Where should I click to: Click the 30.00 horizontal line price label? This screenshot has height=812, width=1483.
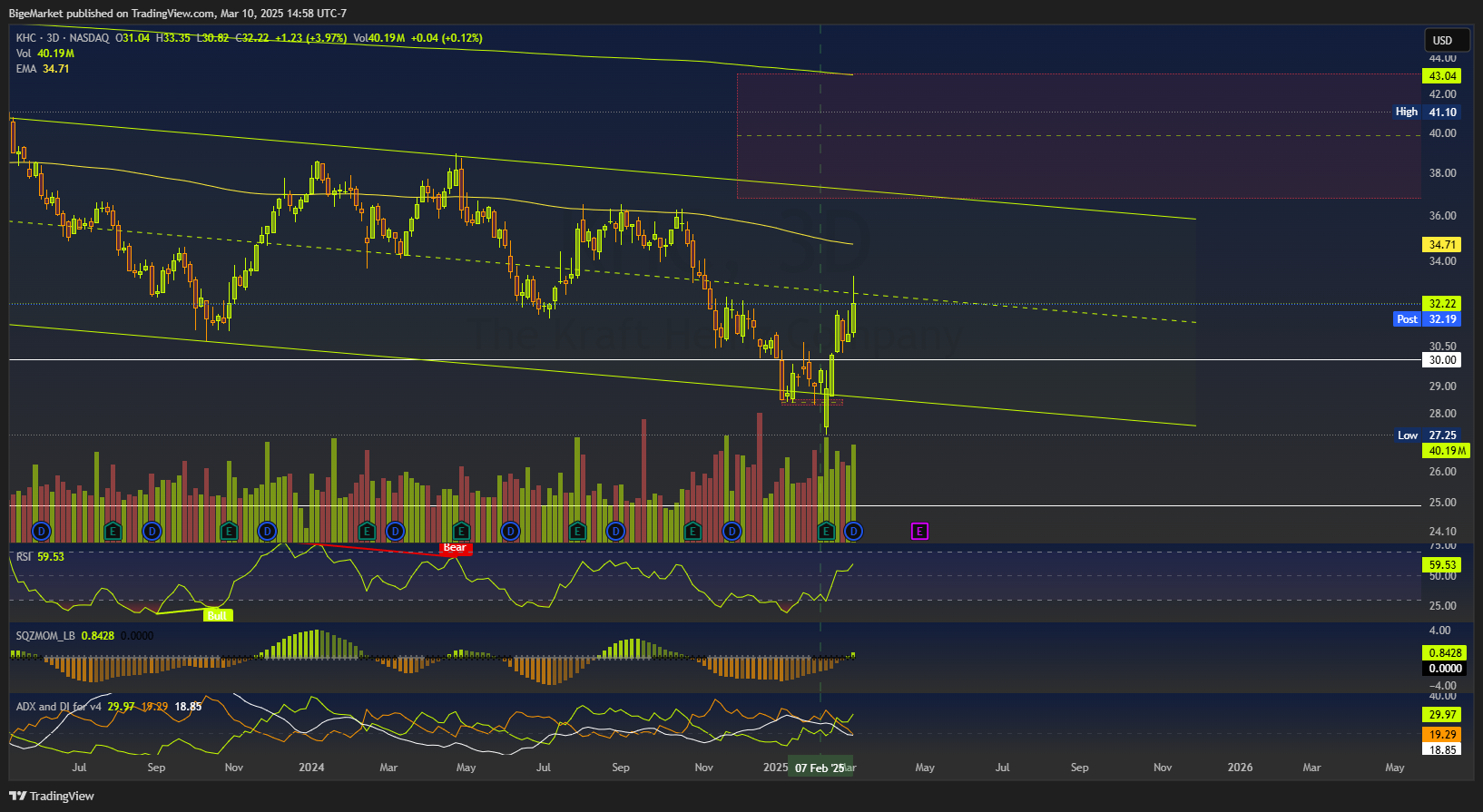[1442, 360]
